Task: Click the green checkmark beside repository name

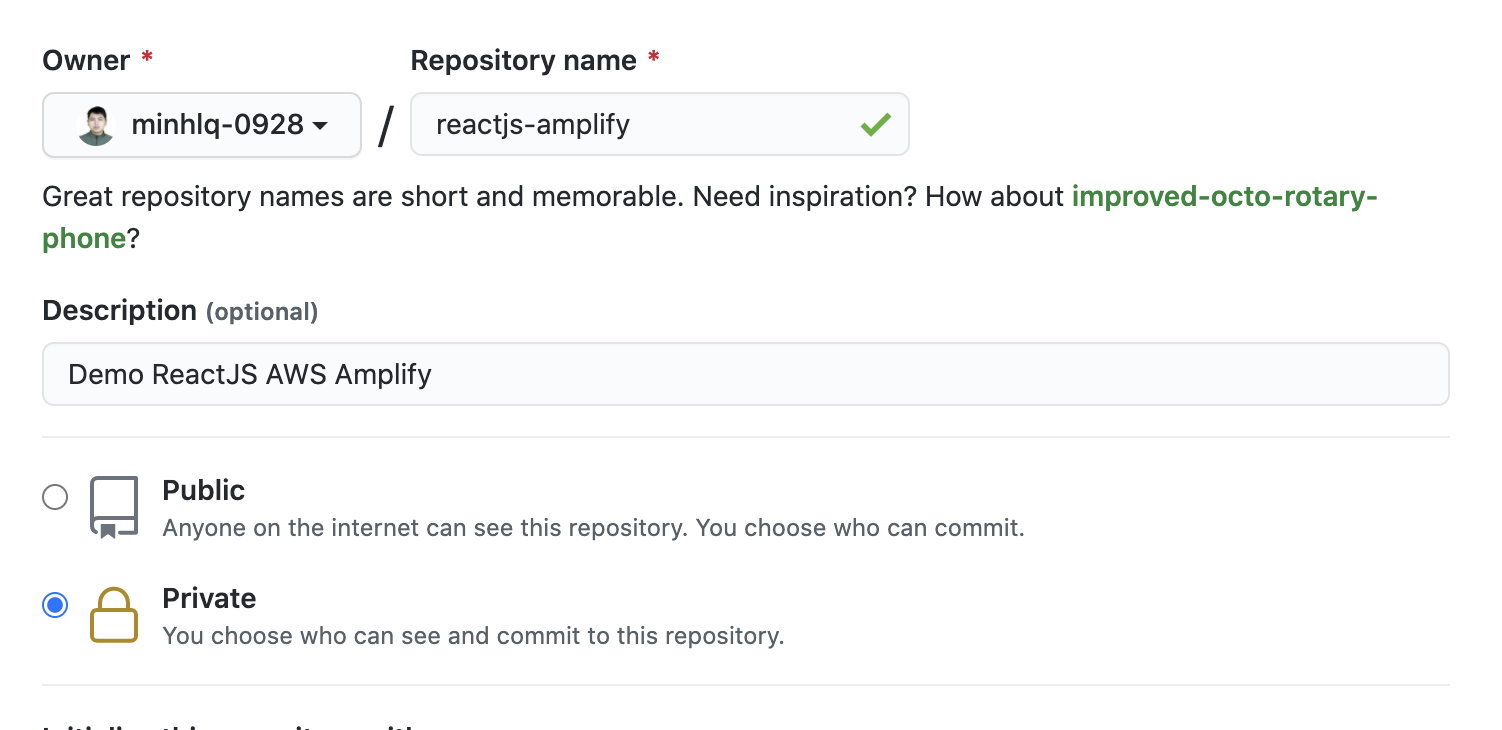Action: (875, 124)
